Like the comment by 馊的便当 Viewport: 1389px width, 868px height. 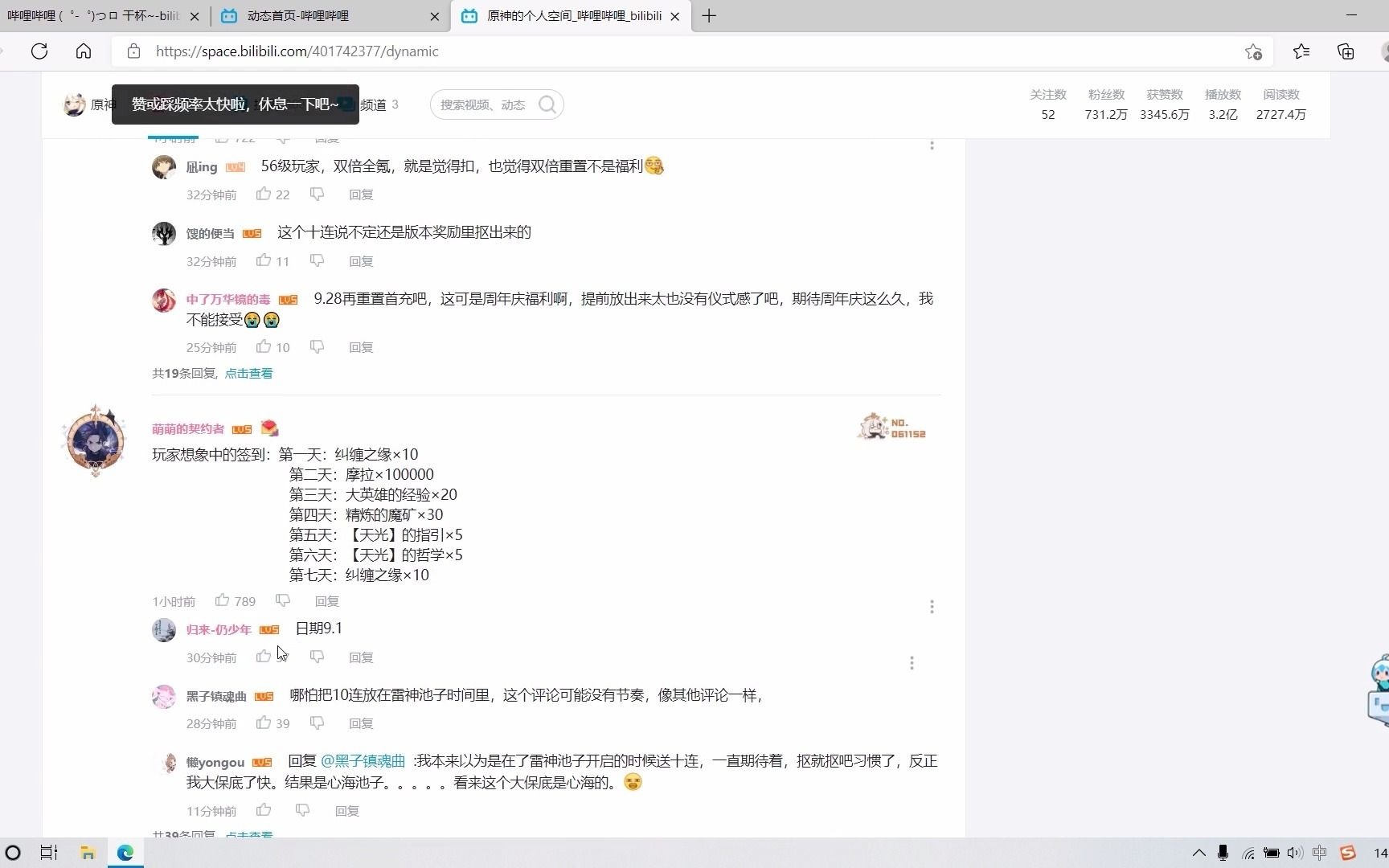point(264,260)
